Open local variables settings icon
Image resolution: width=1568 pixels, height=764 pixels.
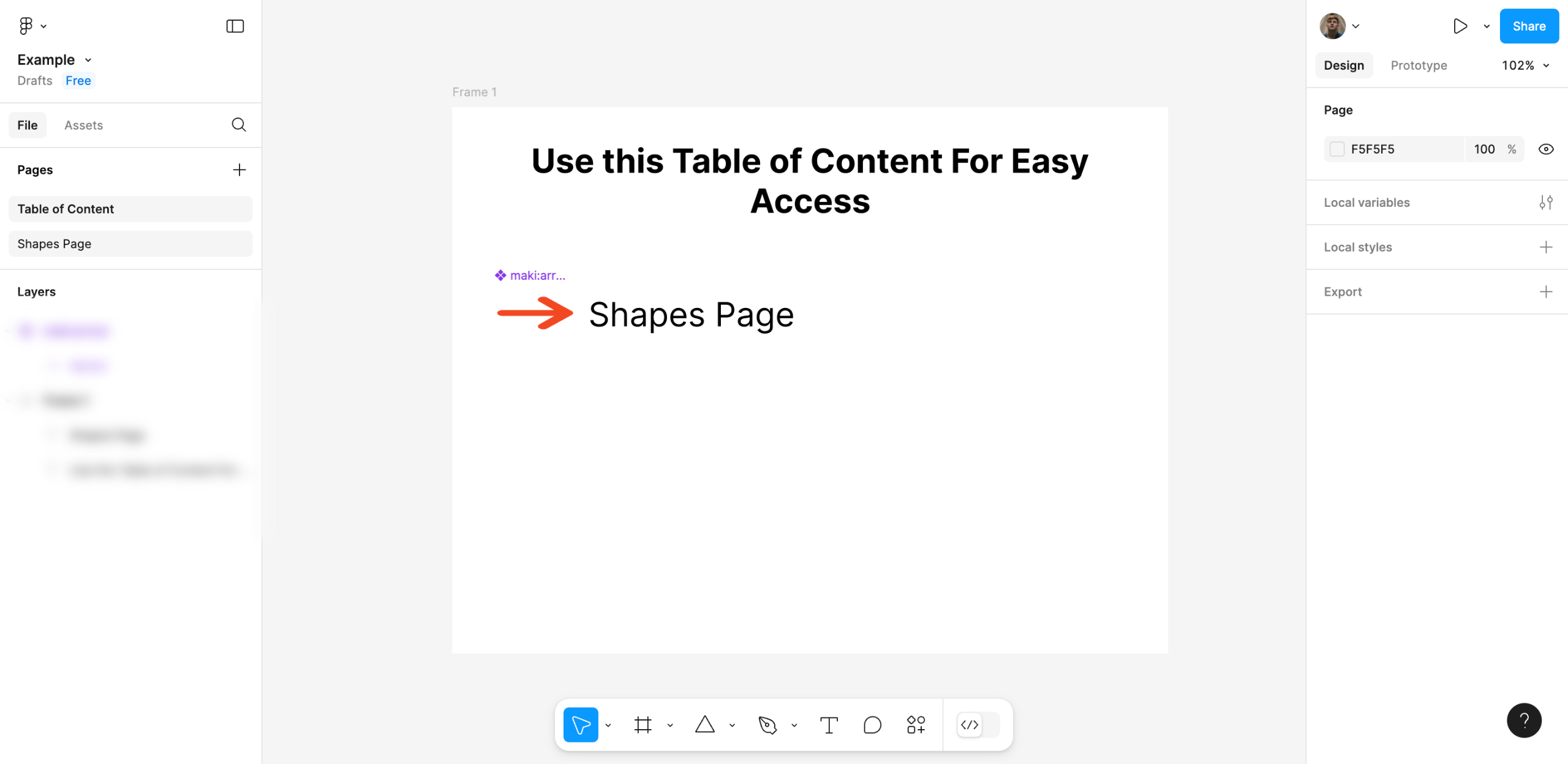tap(1545, 203)
